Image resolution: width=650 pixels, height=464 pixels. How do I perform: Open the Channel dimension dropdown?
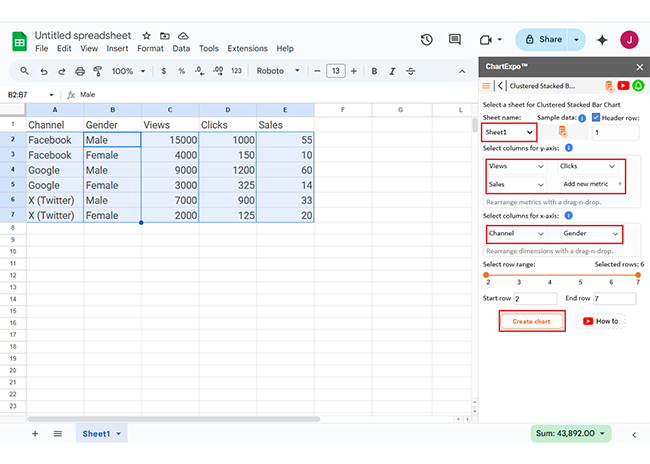pos(516,233)
